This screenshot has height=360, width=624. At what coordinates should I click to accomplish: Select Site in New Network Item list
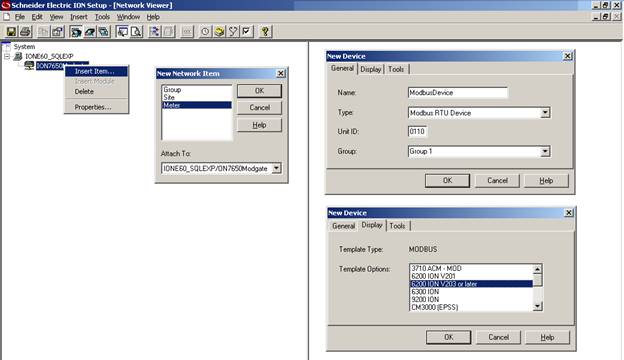pos(197,97)
